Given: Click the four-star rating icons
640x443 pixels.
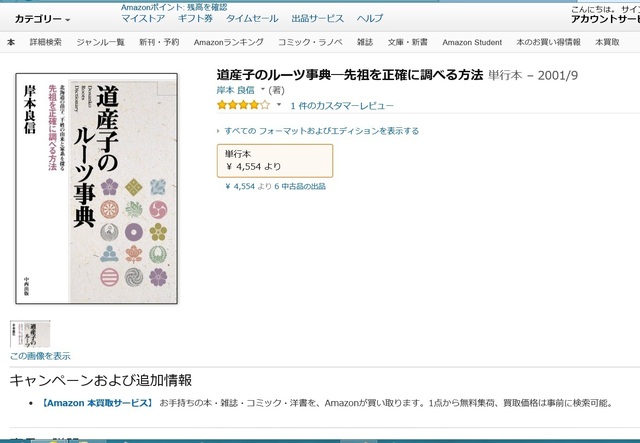Looking at the screenshot, I should point(243,105).
